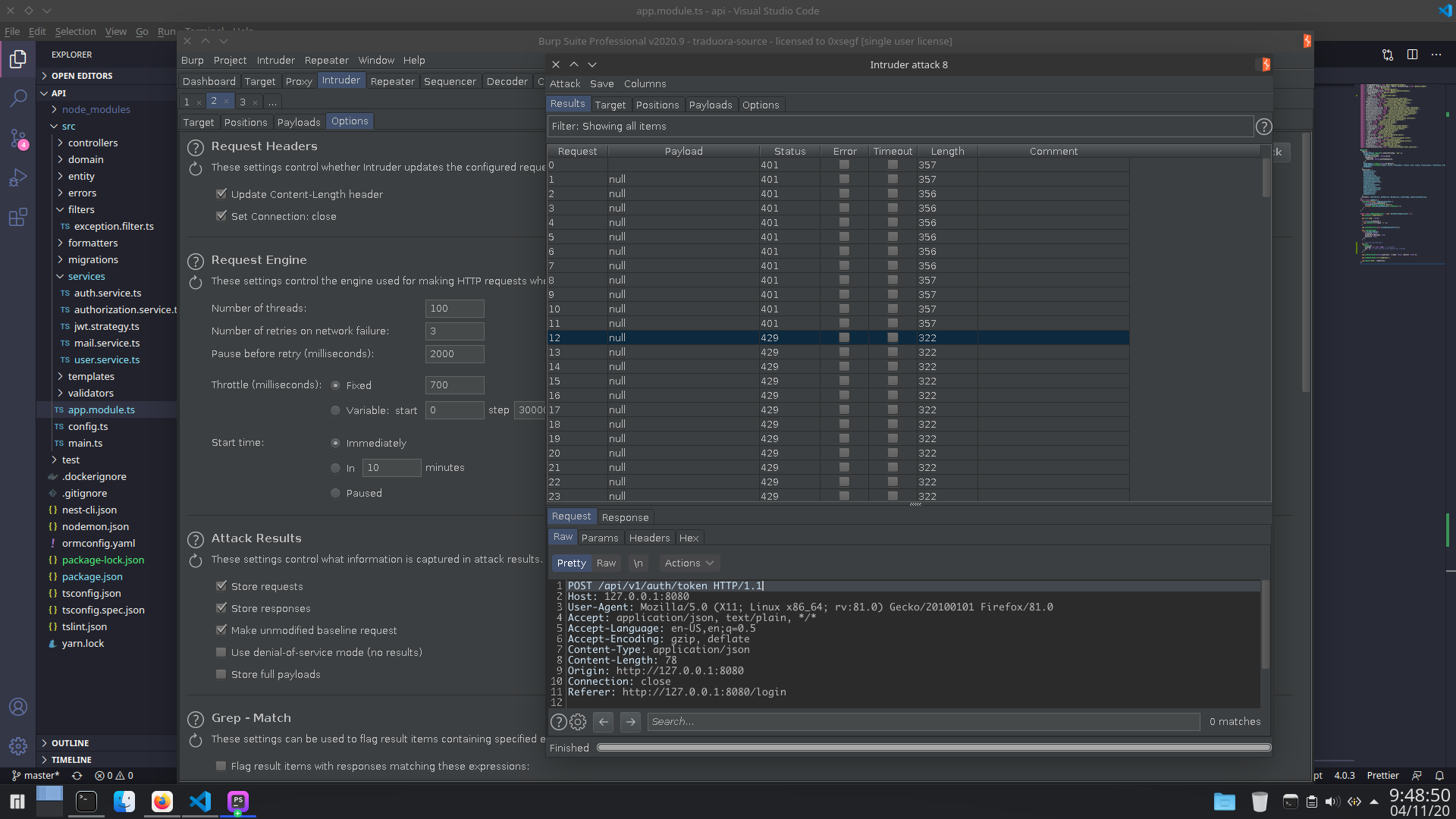Switch to the Response tab
Viewport: 1456px width, 819px height.
[x=625, y=517]
